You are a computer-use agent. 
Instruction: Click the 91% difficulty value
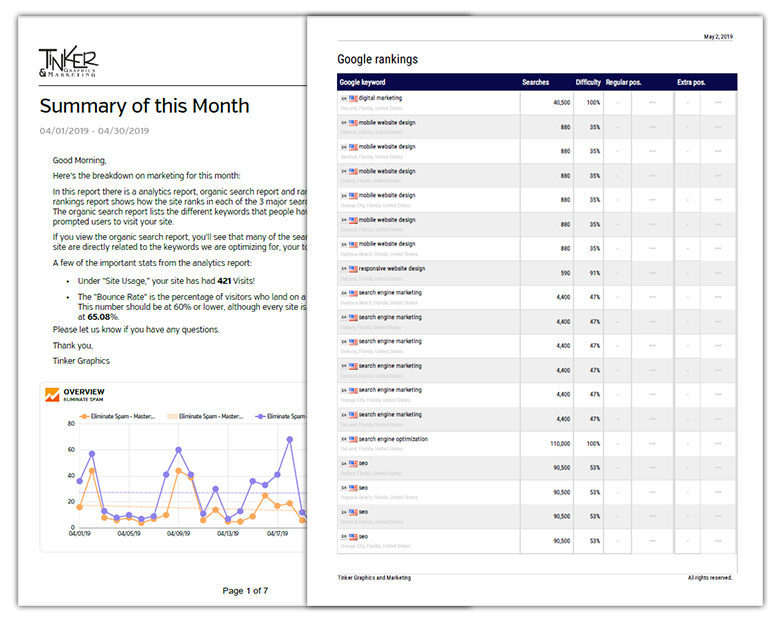tap(595, 273)
